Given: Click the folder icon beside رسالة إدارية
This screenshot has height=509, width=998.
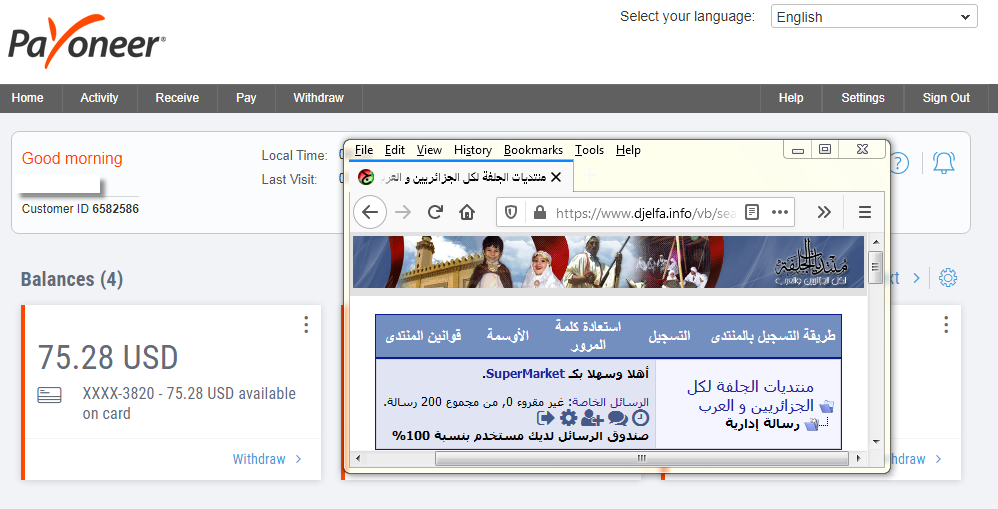Looking at the screenshot, I should 812,424.
